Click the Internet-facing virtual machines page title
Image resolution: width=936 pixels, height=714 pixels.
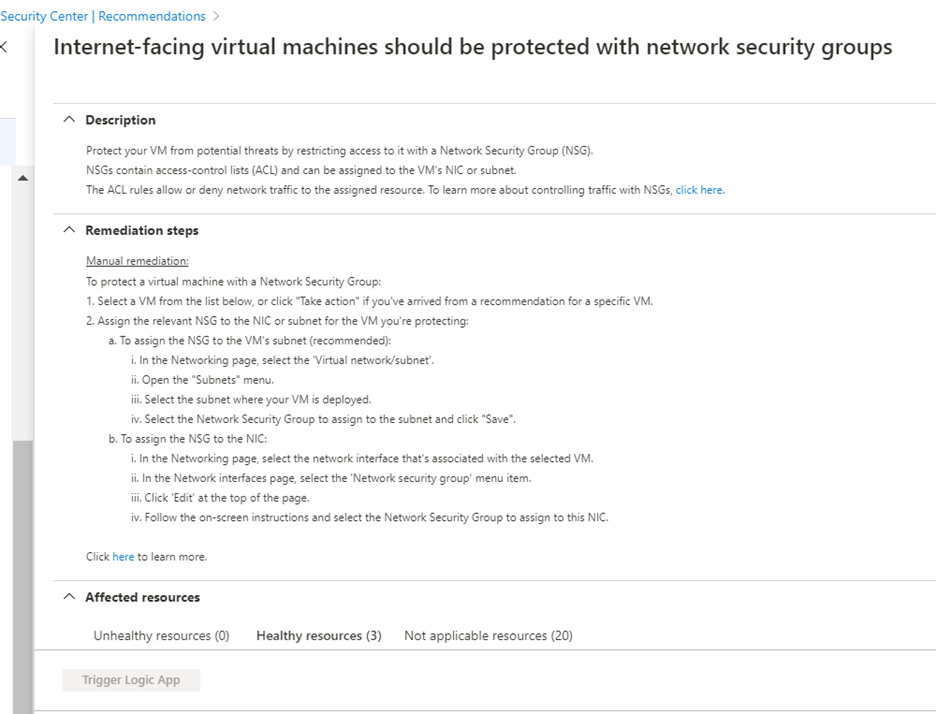click(x=472, y=47)
